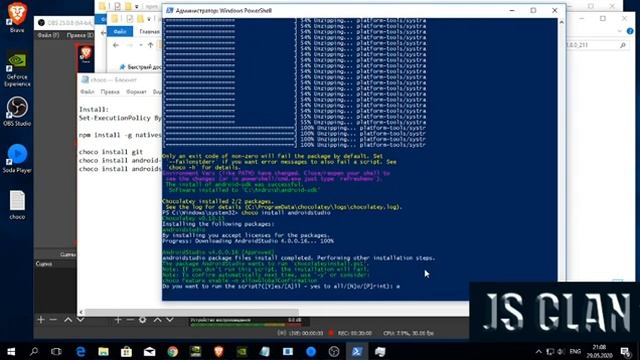Switch to Главная tab in File Explorer
640x360 pixels.
[149, 31]
